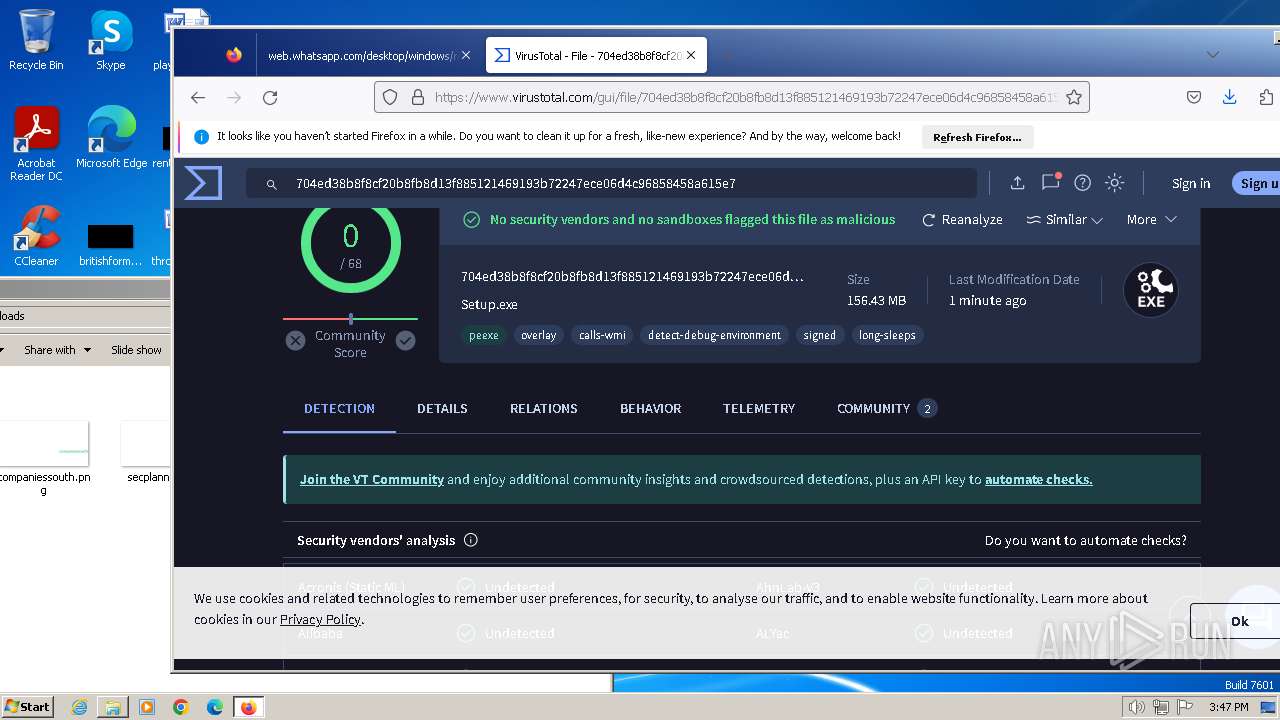Open Internet Explorer taskbar icon
The width and height of the screenshot is (1280, 720).
click(x=80, y=707)
